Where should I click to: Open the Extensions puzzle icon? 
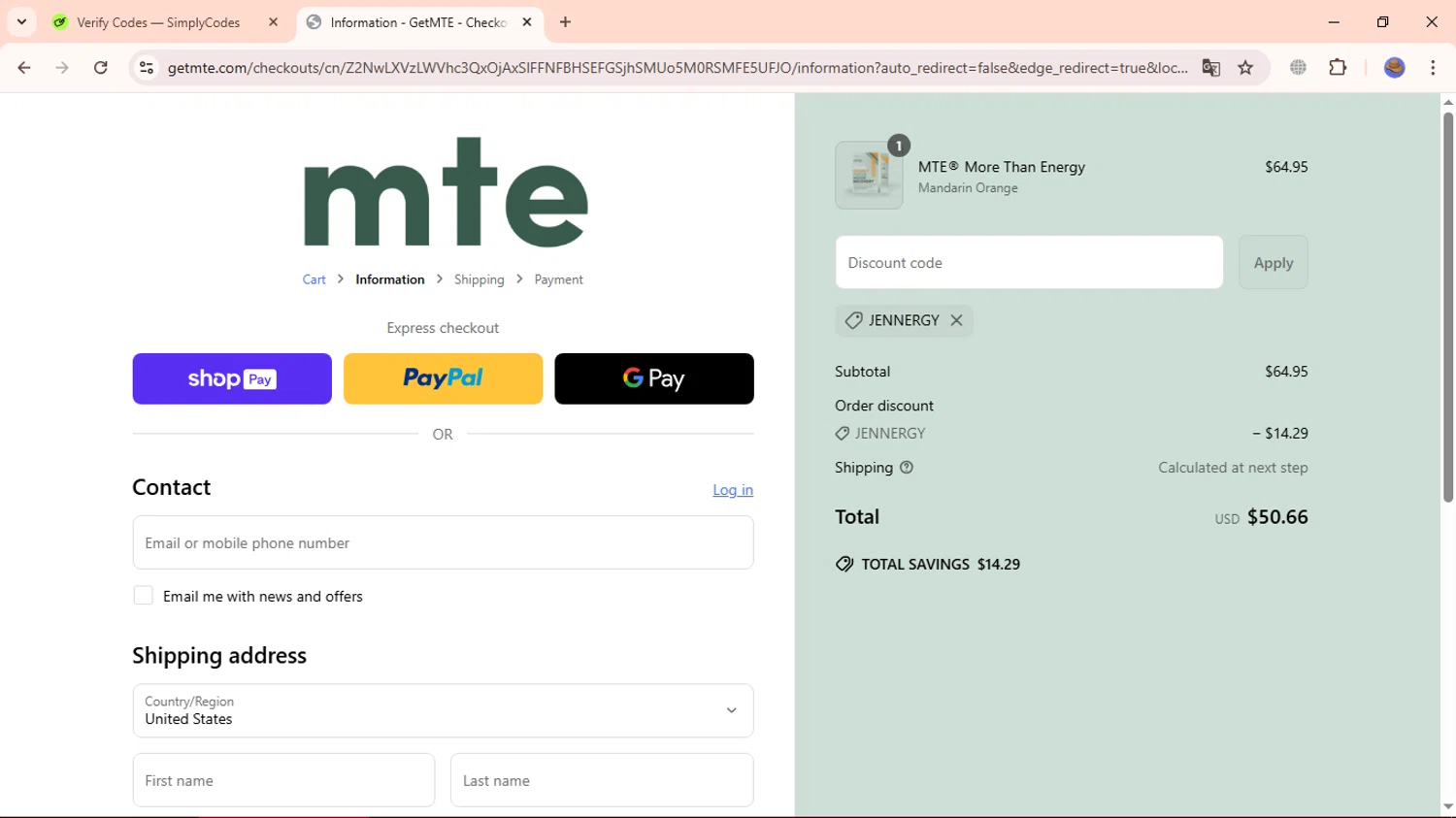click(x=1338, y=68)
